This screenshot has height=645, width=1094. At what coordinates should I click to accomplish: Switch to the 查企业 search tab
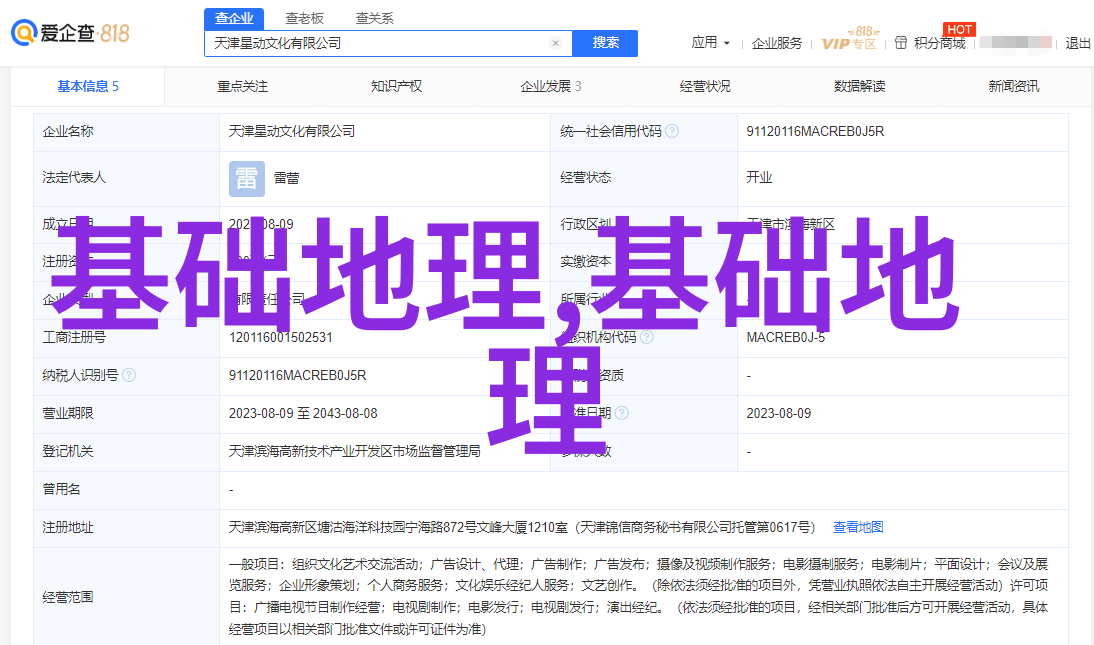coord(234,19)
